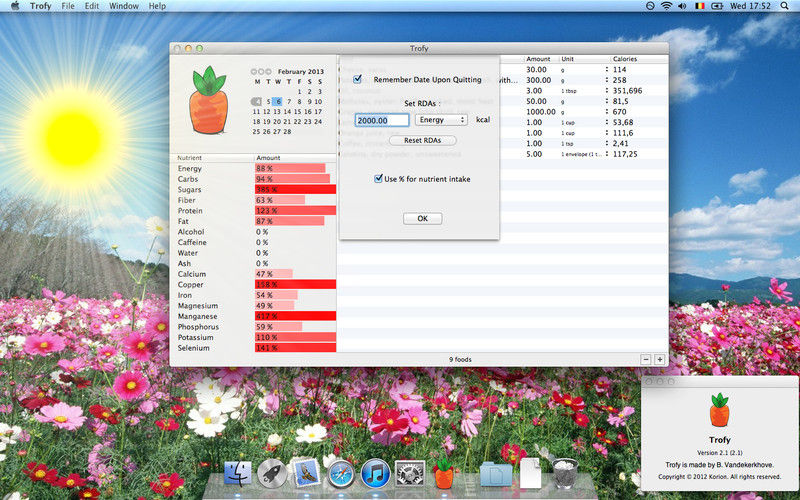Open unit selector for the 114 calories row
This screenshot has height=500, width=800.
tap(607, 69)
